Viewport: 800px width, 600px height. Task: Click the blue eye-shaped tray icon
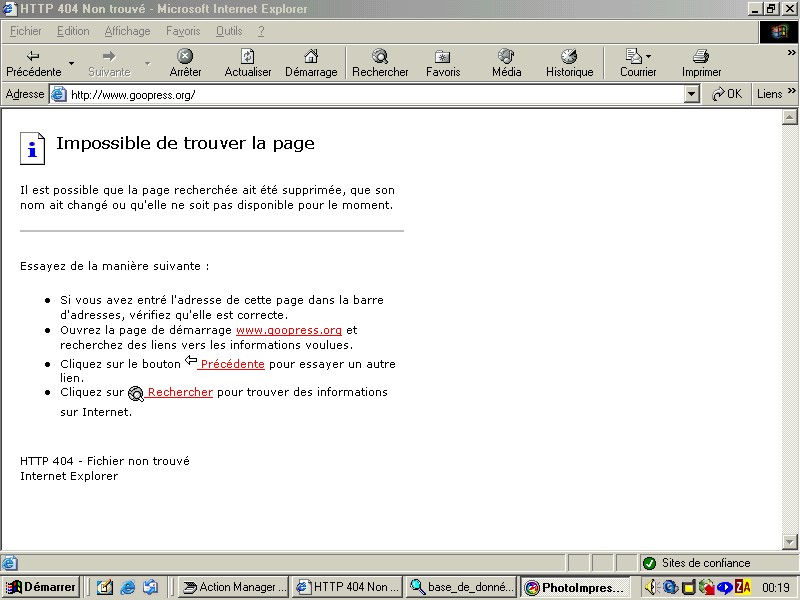[x=724, y=588]
